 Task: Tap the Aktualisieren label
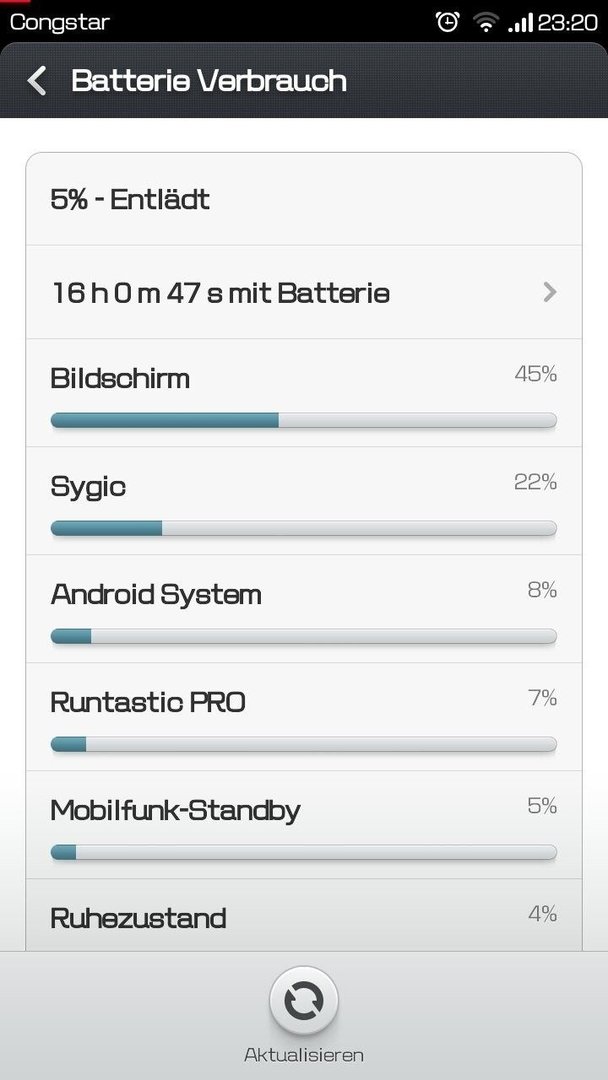pos(304,1055)
